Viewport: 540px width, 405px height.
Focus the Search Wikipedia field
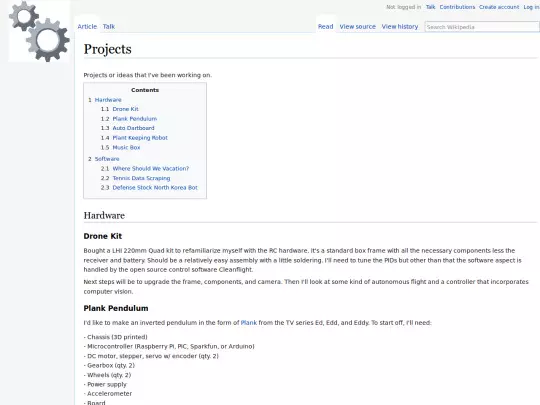click(482, 27)
